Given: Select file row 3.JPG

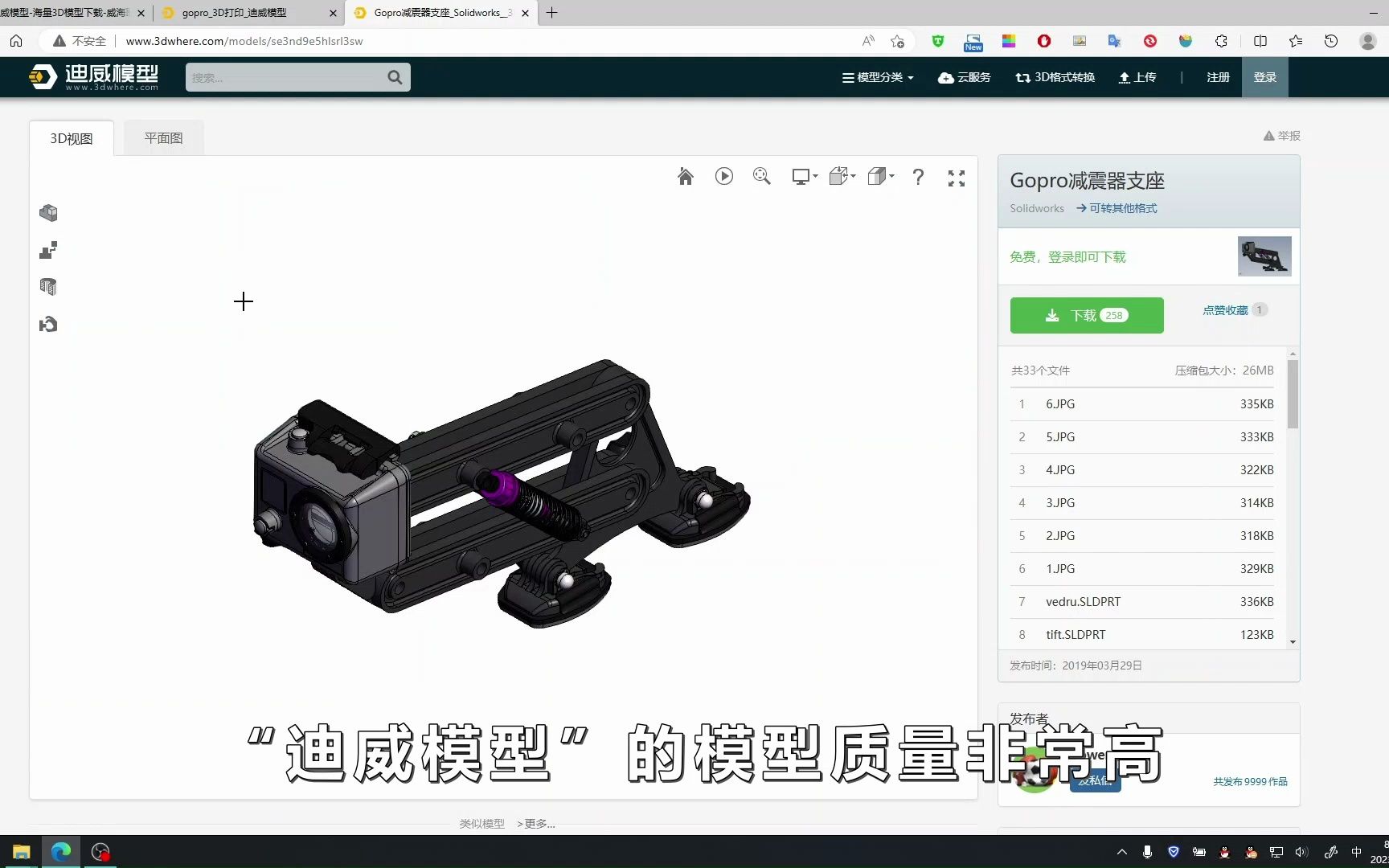Looking at the screenshot, I should click(x=1142, y=503).
